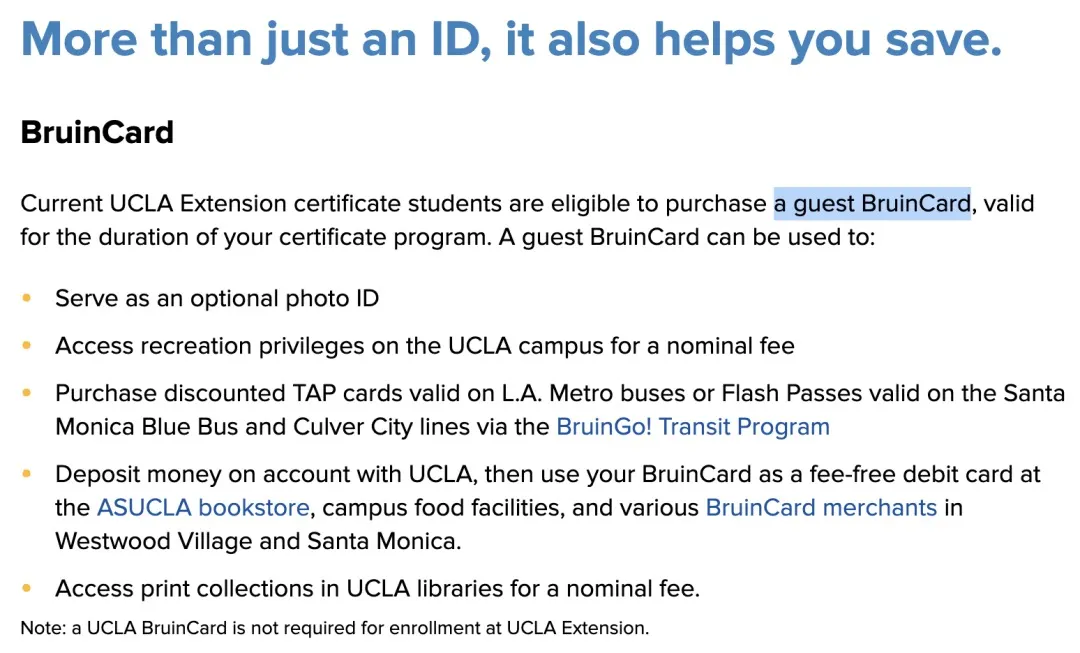The image size is (1080, 653).
Task: Click the bullet dot beside "Access recreation privileges"
Action: click(x=27, y=346)
